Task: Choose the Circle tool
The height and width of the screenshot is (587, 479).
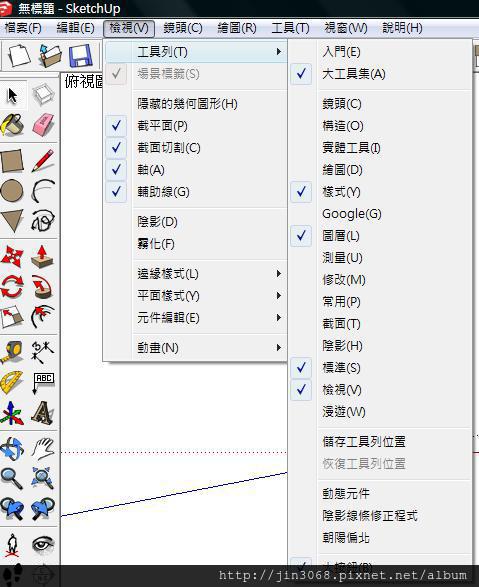Action: (12, 191)
